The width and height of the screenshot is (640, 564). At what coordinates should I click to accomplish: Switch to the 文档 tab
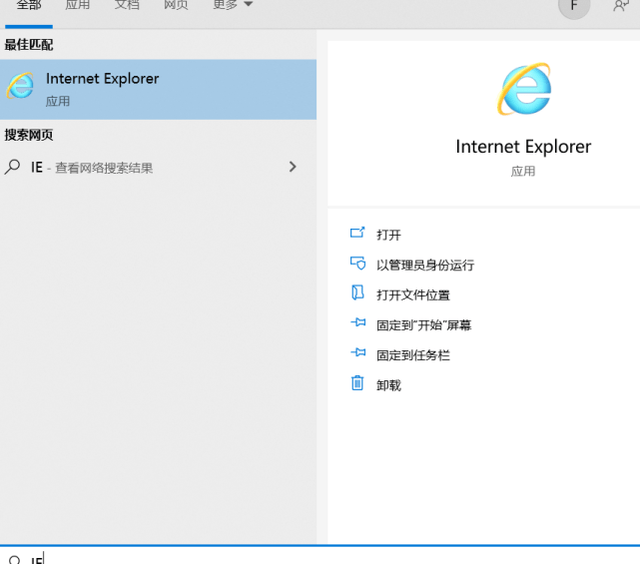(127, 5)
